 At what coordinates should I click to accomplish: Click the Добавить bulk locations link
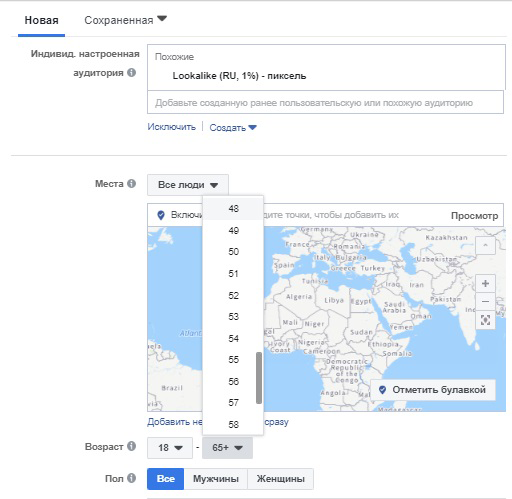coord(218,422)
